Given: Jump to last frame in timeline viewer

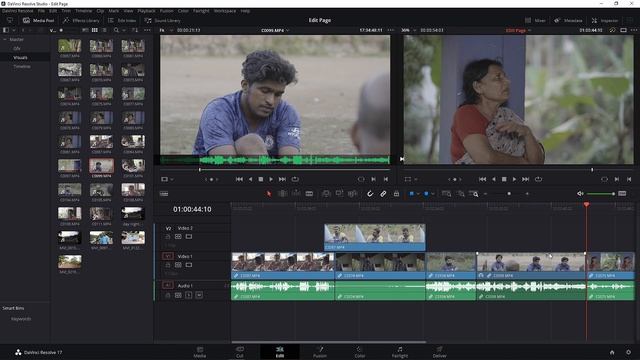Looking at the screenshot, I should tap(526, 179).
